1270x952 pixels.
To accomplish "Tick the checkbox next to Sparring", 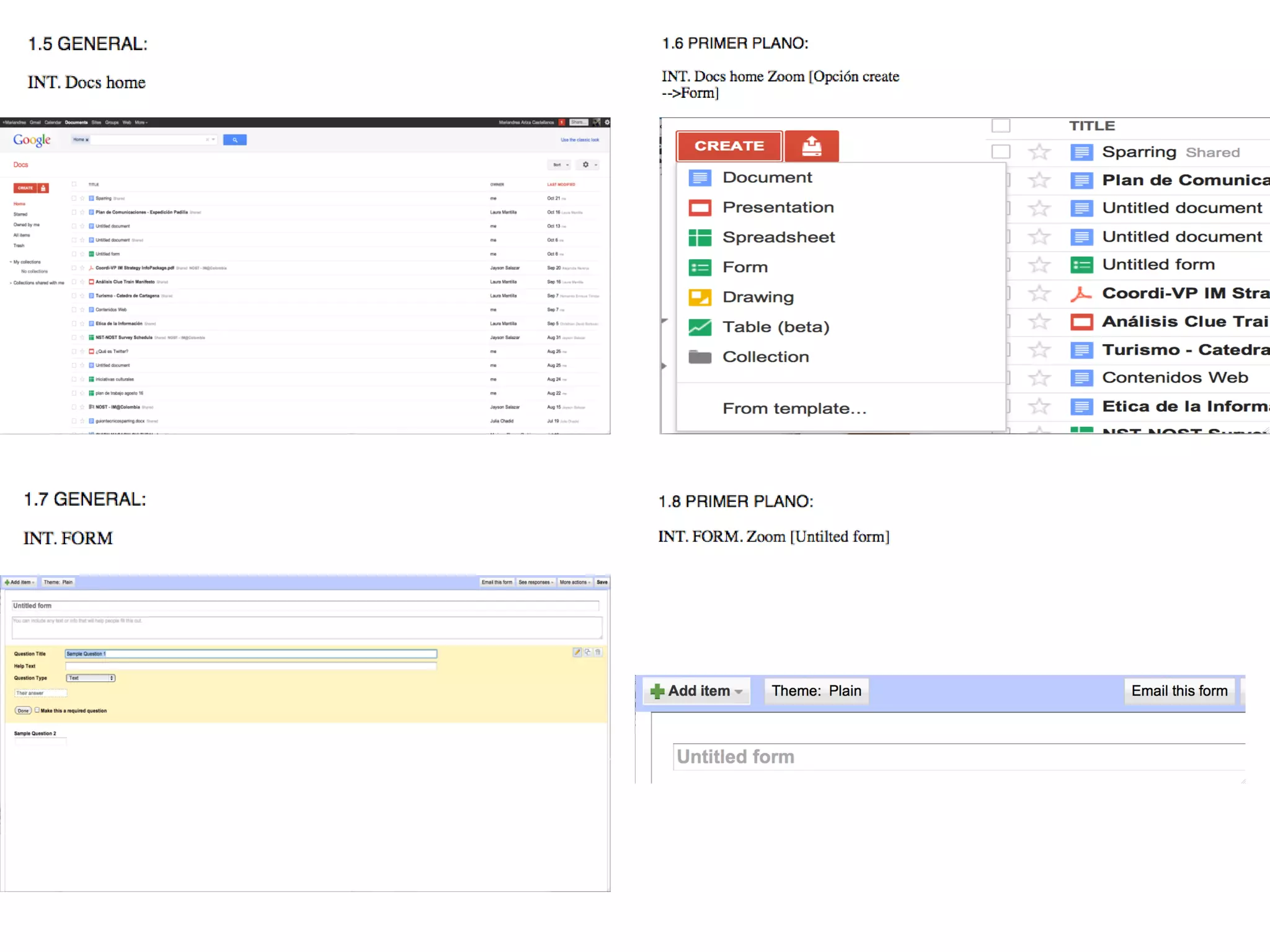I will point(1000,152).
